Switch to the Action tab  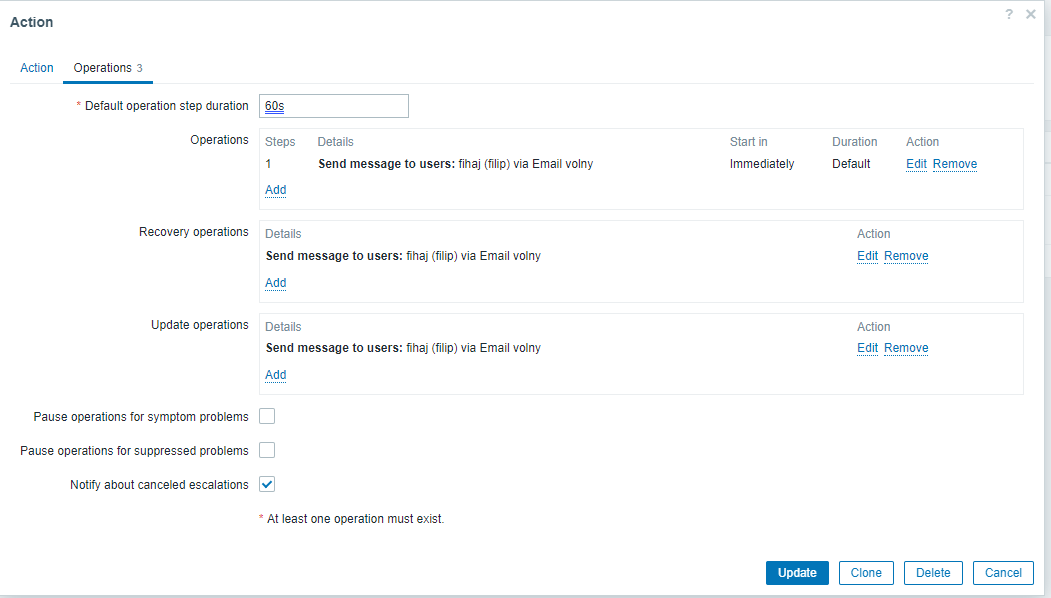37,68
